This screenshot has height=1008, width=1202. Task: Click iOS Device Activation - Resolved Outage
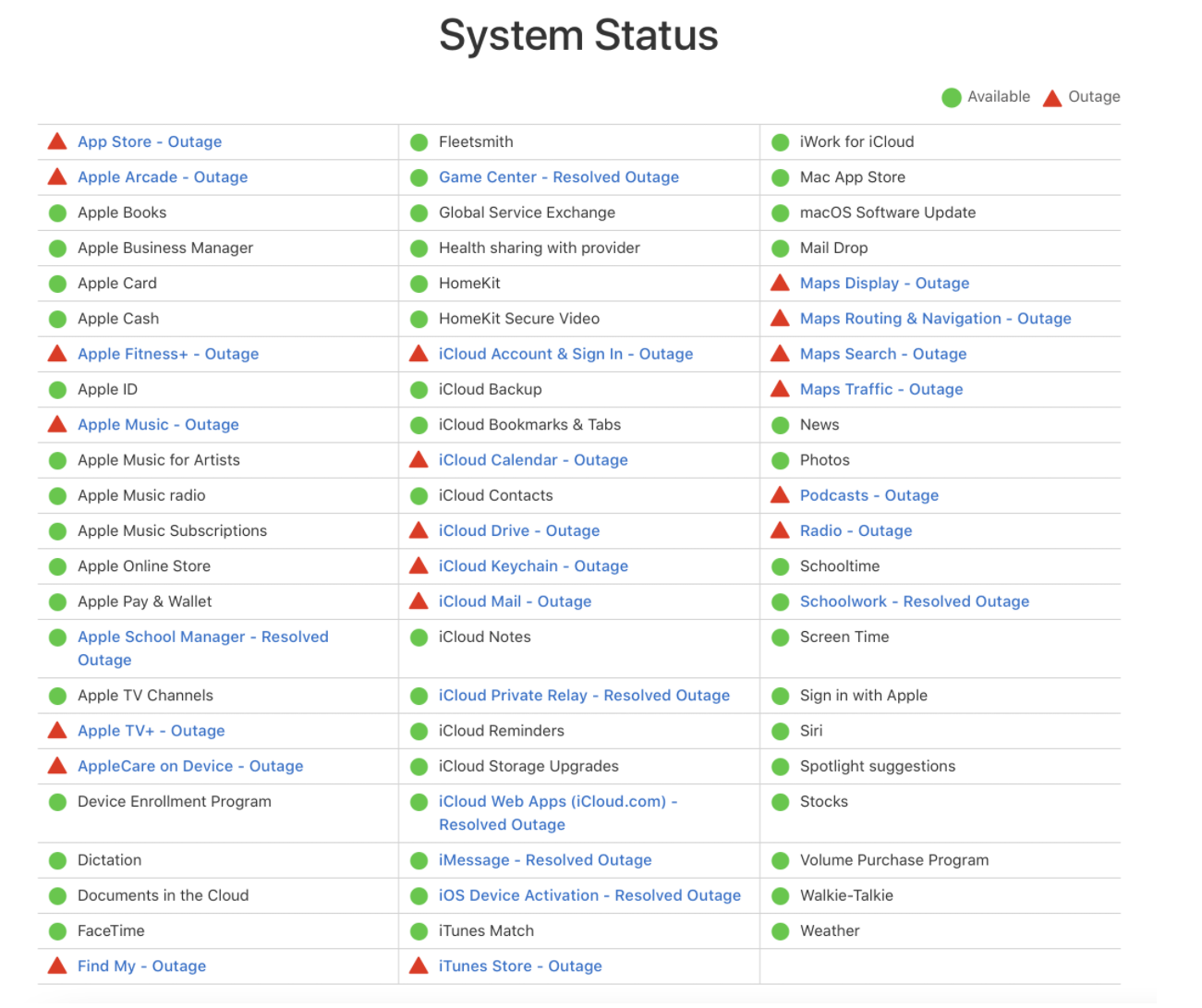tap(590, 895)
